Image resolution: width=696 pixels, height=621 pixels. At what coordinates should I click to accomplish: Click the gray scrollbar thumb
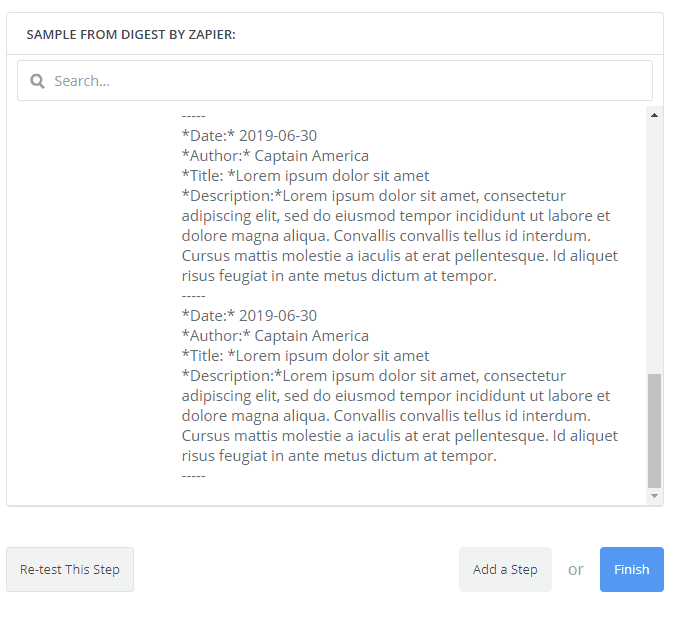[655, 430]
